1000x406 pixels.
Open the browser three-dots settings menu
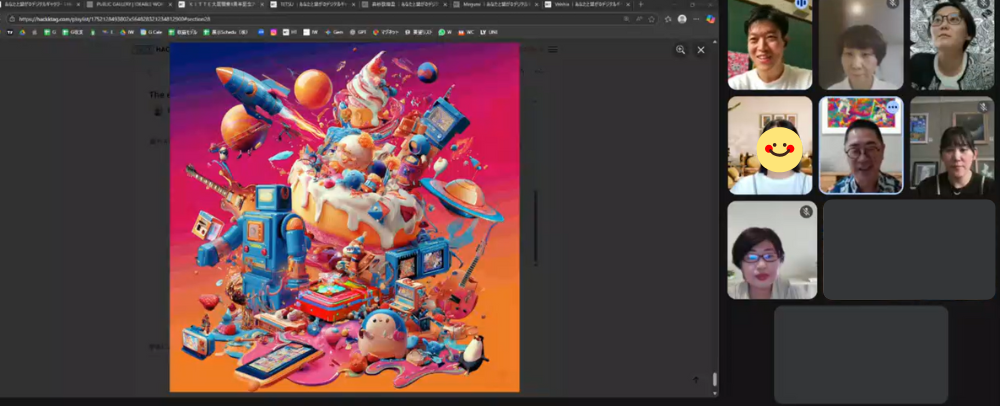[x=696, y=18]
